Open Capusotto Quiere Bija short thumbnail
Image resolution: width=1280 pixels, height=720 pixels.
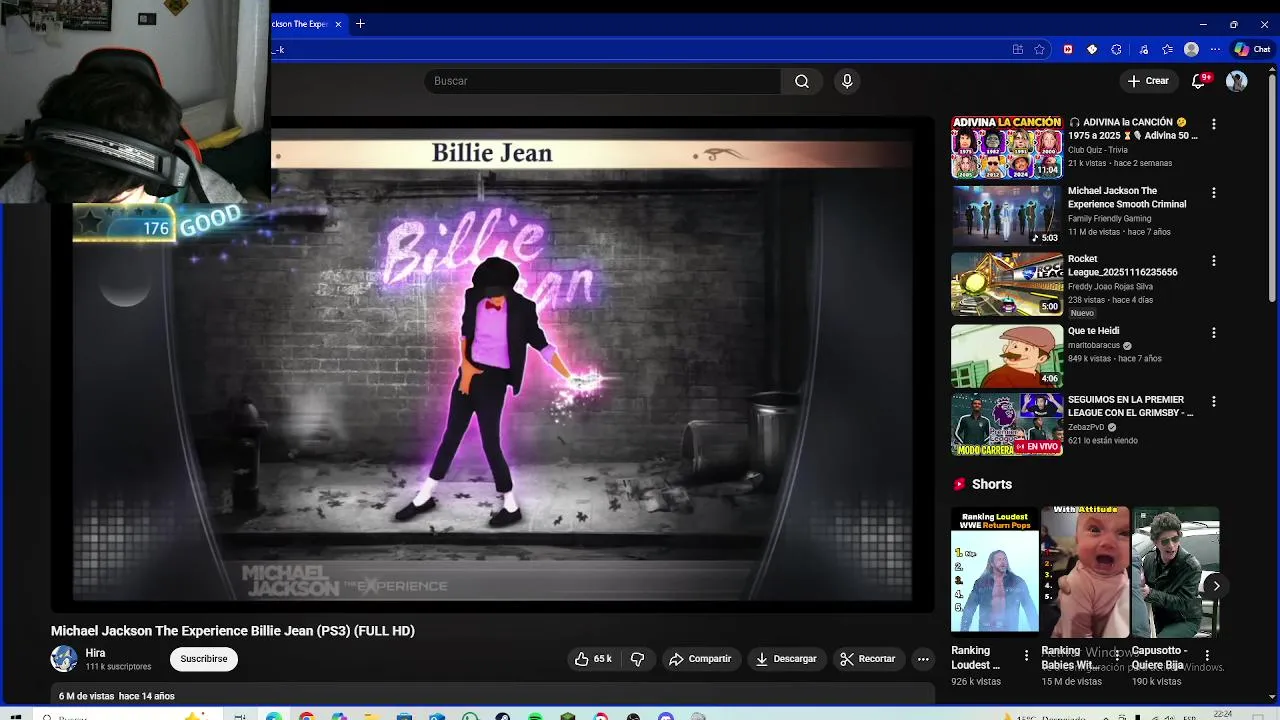point(1175,571)
